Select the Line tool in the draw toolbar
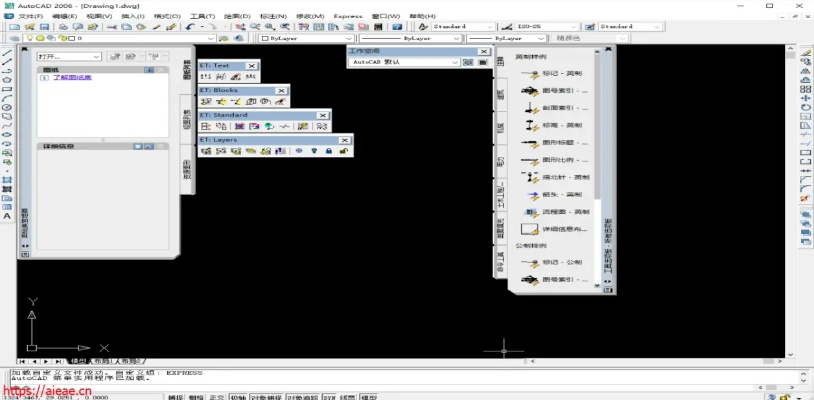This screenshot has width=814, height=400. tap(7, 52)
